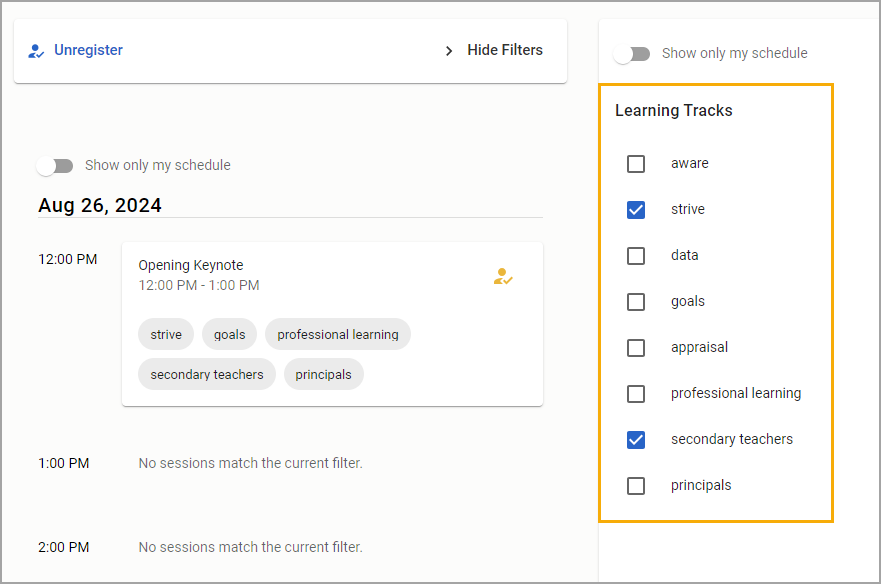Tick the goals checkbox

tap(635, 302)
